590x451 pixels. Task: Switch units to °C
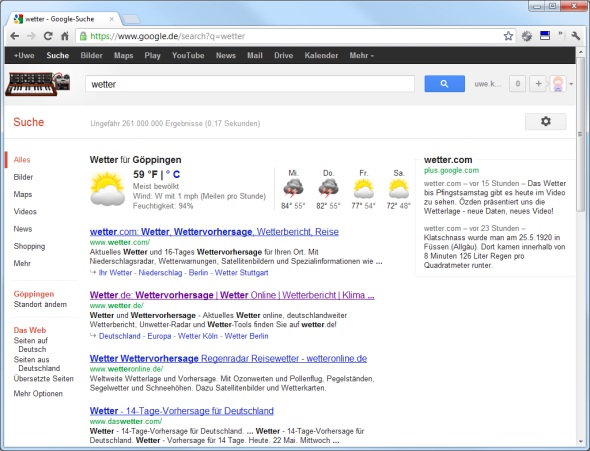[173, 175]
